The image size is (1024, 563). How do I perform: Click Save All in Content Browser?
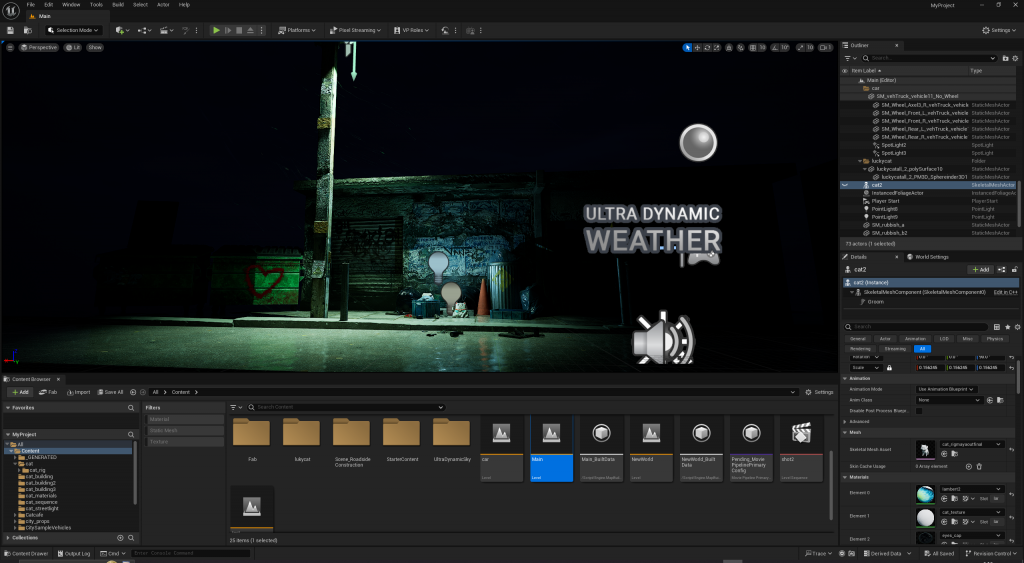[x=110, y=392]
